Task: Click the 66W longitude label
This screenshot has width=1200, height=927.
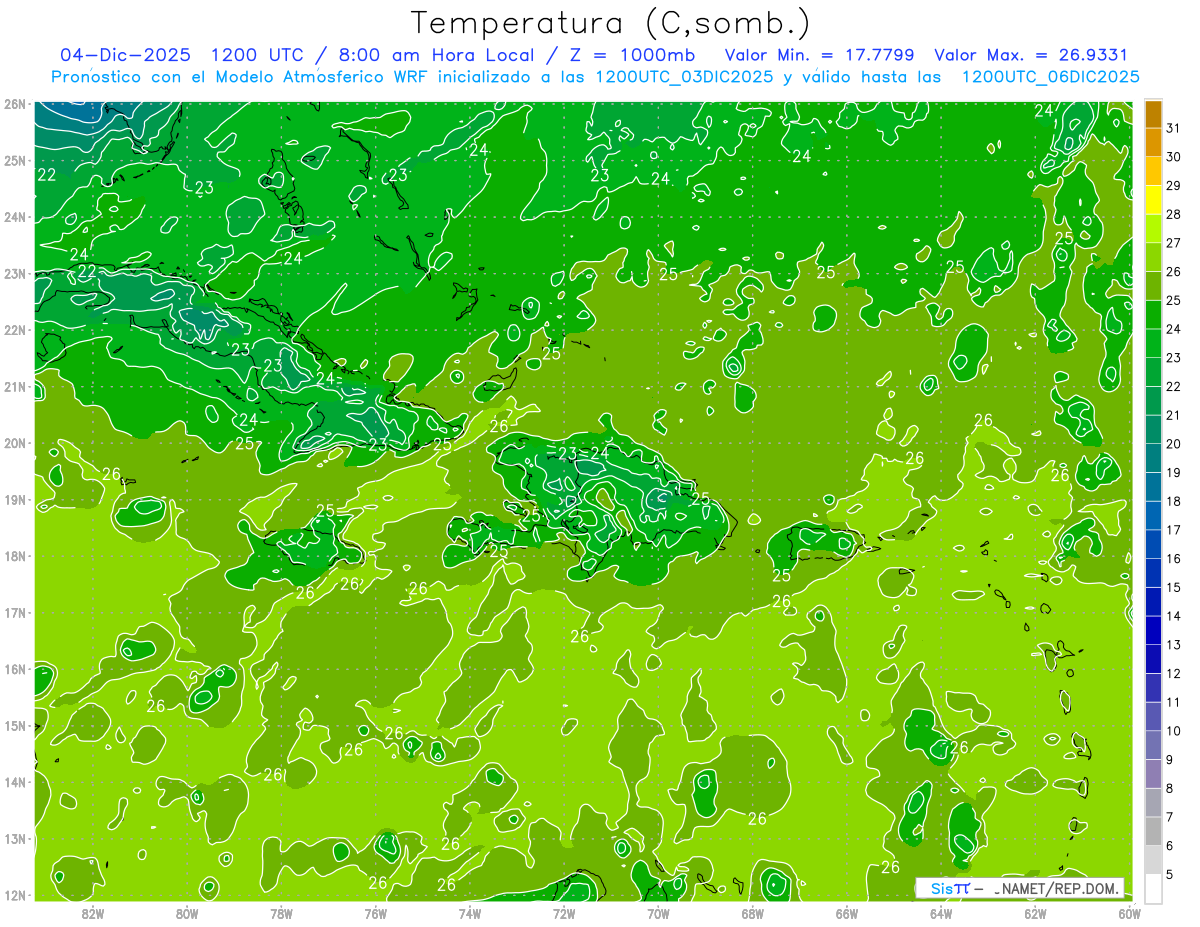Action: point(847,912)
